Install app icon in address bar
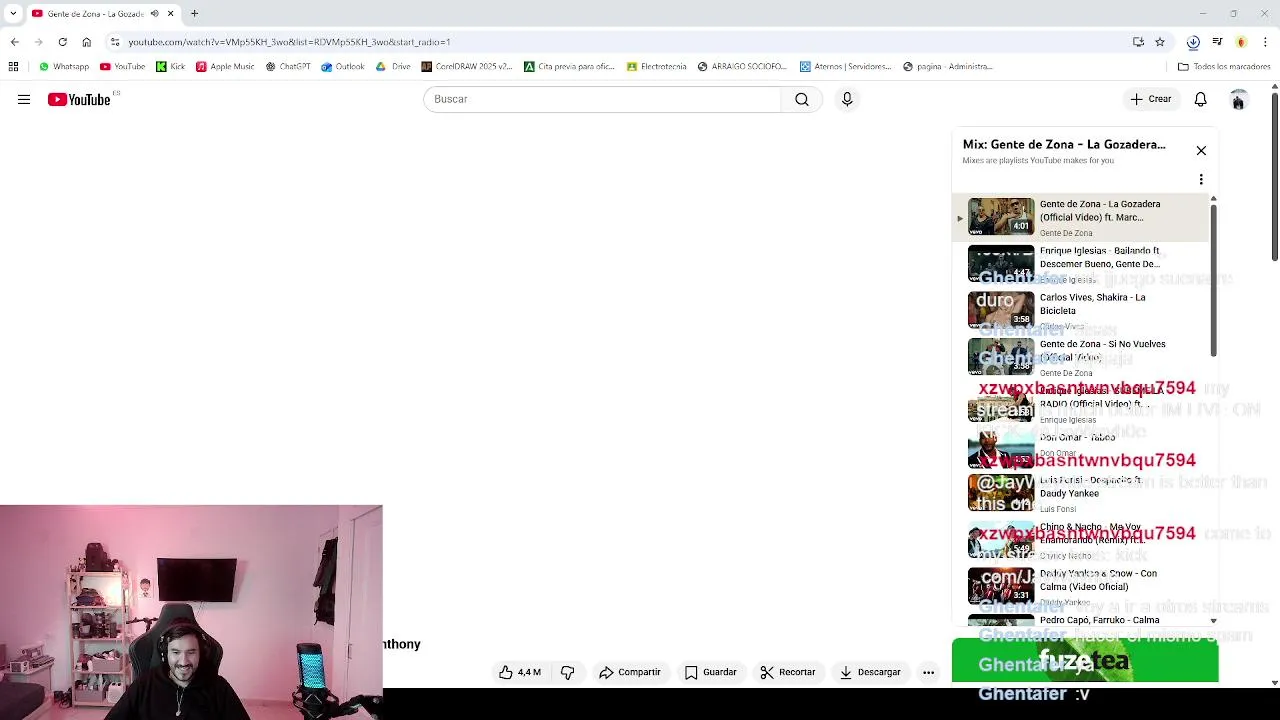The image size is (1280, 720). click(x=1138, y=42)
